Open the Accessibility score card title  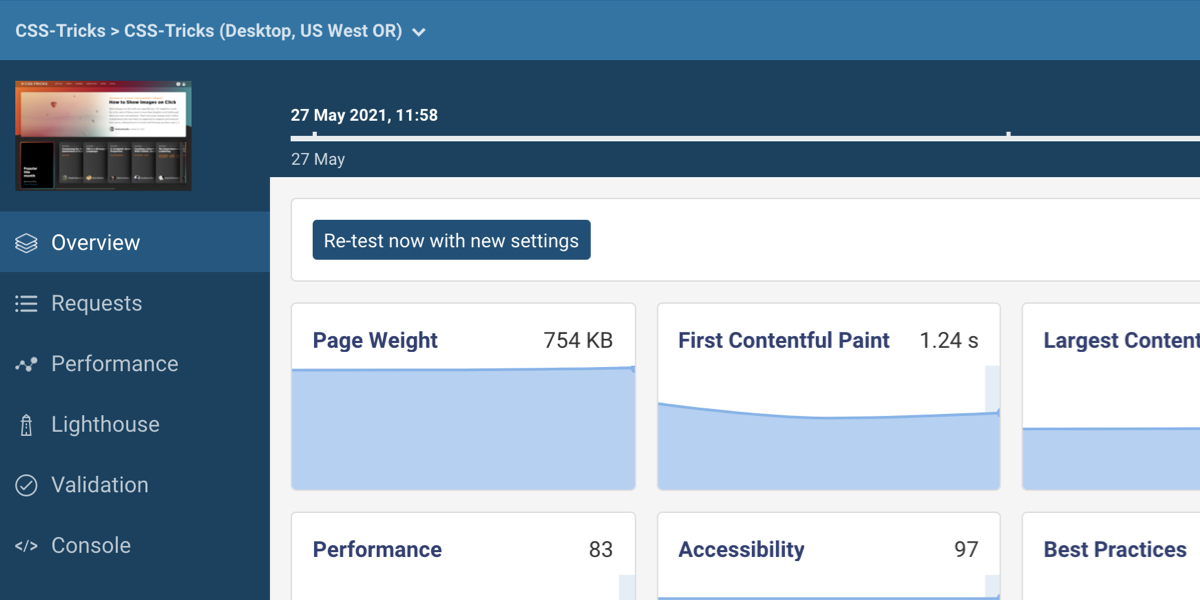tap(741, 550)
